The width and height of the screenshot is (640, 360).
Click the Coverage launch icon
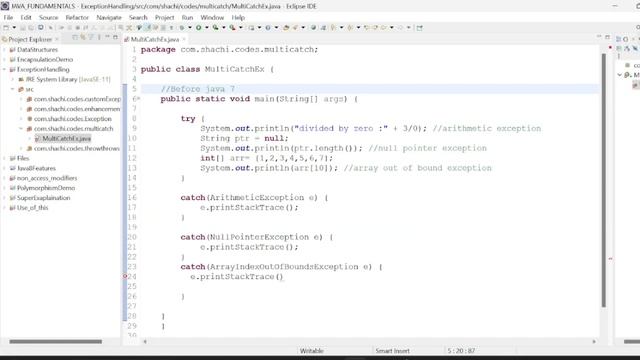pos(215,28)
